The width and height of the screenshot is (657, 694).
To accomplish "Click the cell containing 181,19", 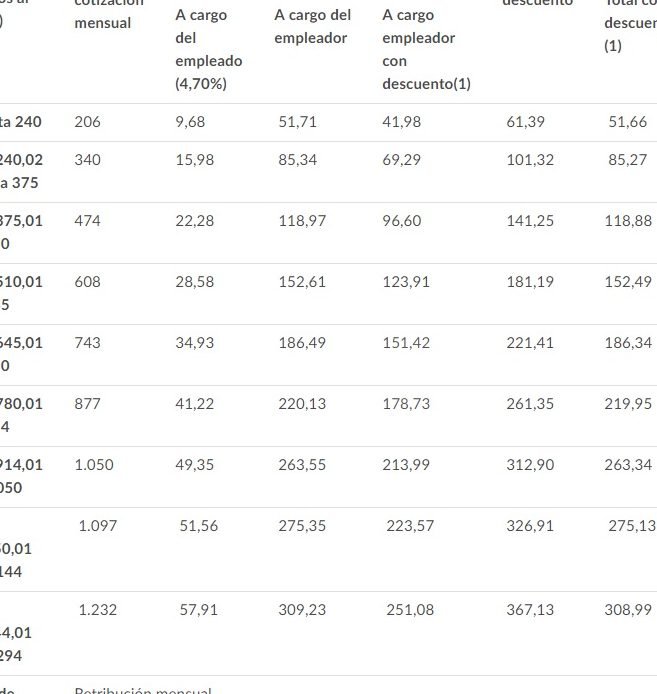I will 530,282.
